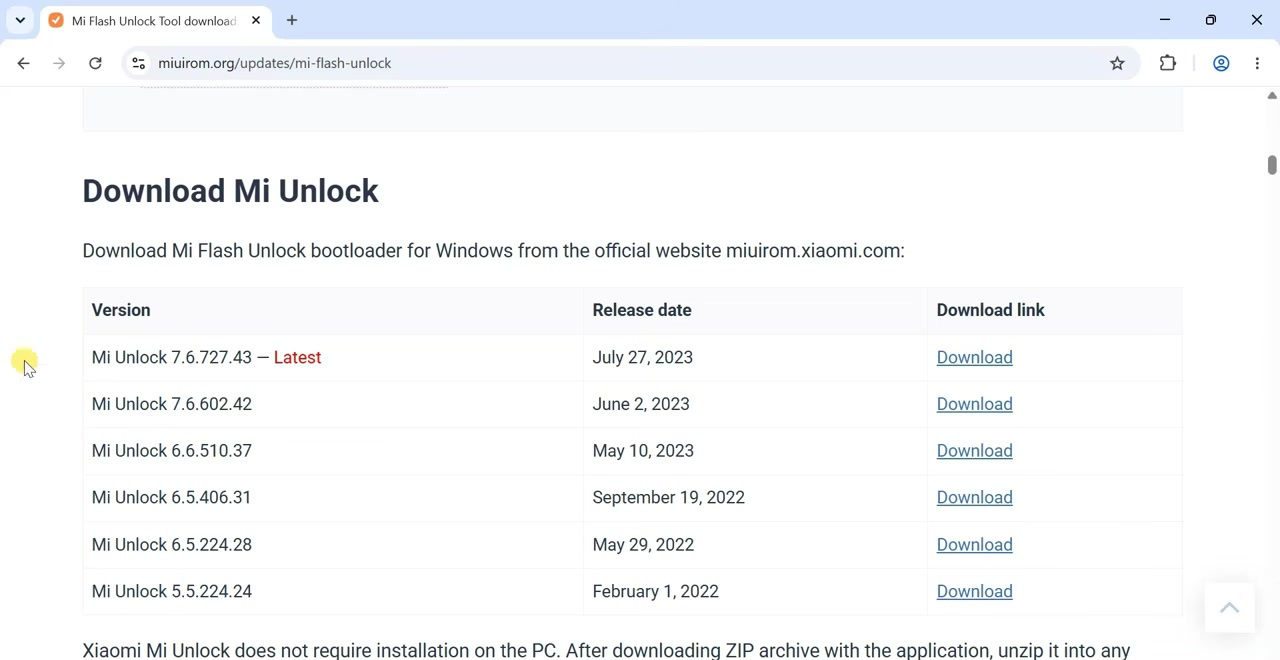Go back to the previous page
Screen dimensions: 1280x660
coord(23,63)
